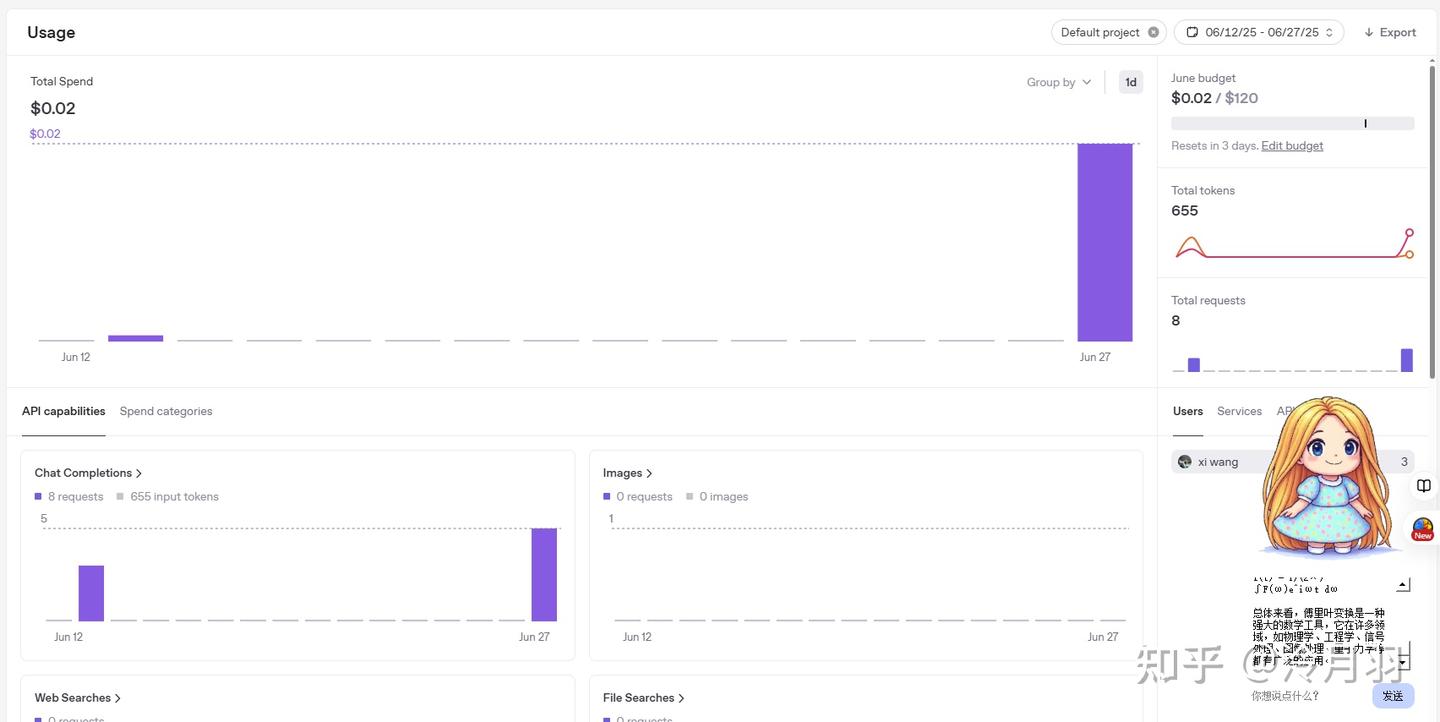The height and width of the screenshot is (722, 1440).
Task: Click the book icon on the right edge
Action: point(1424,486)
